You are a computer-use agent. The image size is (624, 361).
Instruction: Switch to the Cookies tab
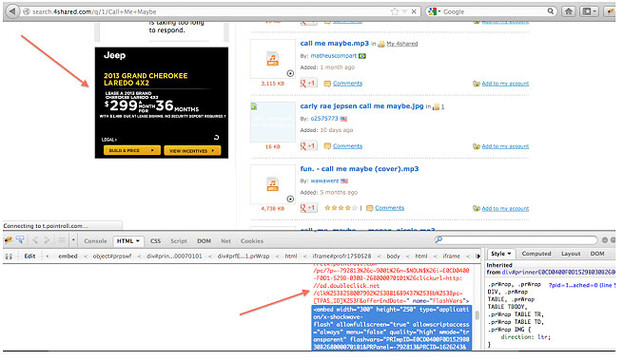tap(252, 241)
